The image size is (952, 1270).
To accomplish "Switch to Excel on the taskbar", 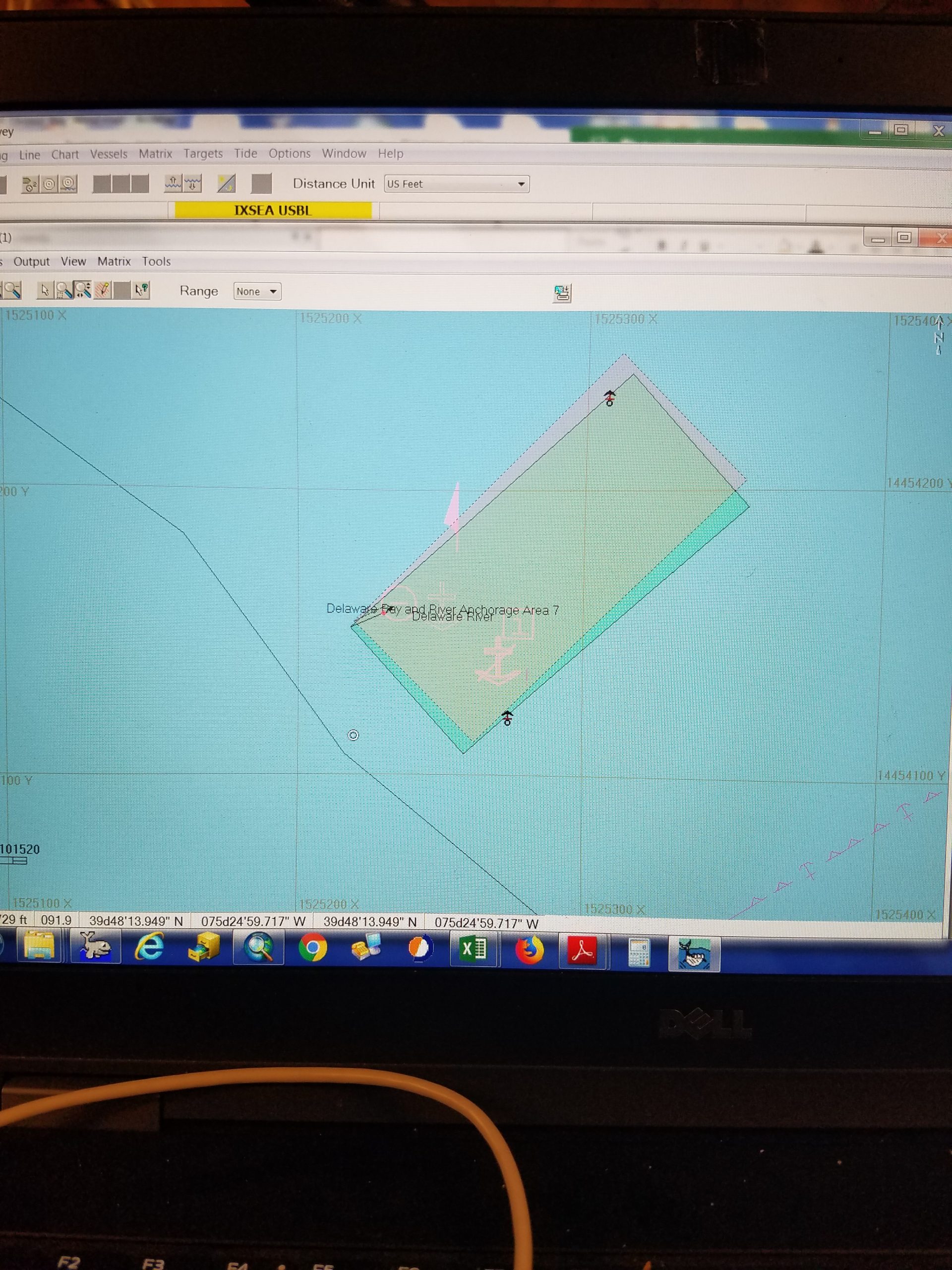I will 474,950.
